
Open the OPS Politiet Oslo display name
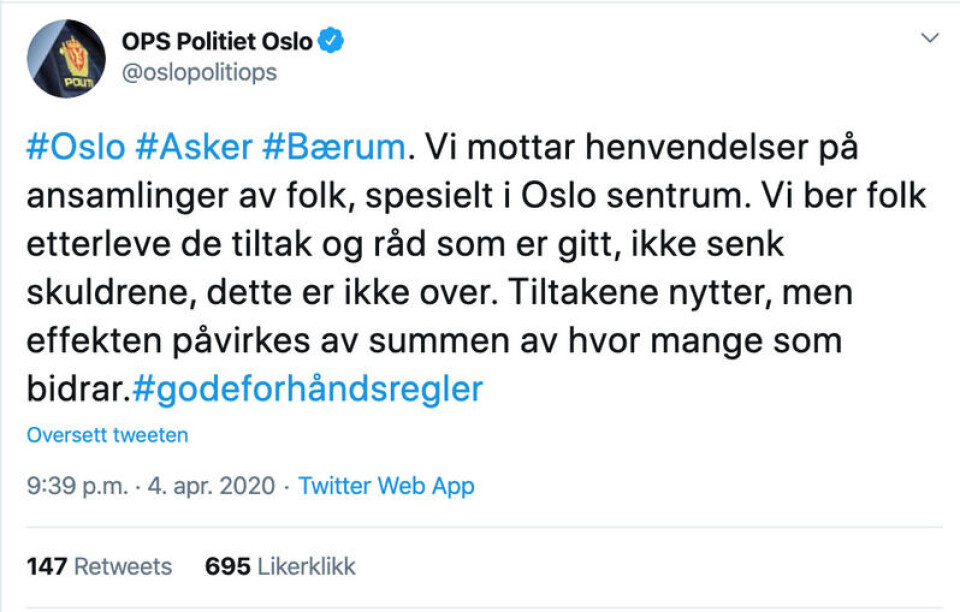[216, 43]
